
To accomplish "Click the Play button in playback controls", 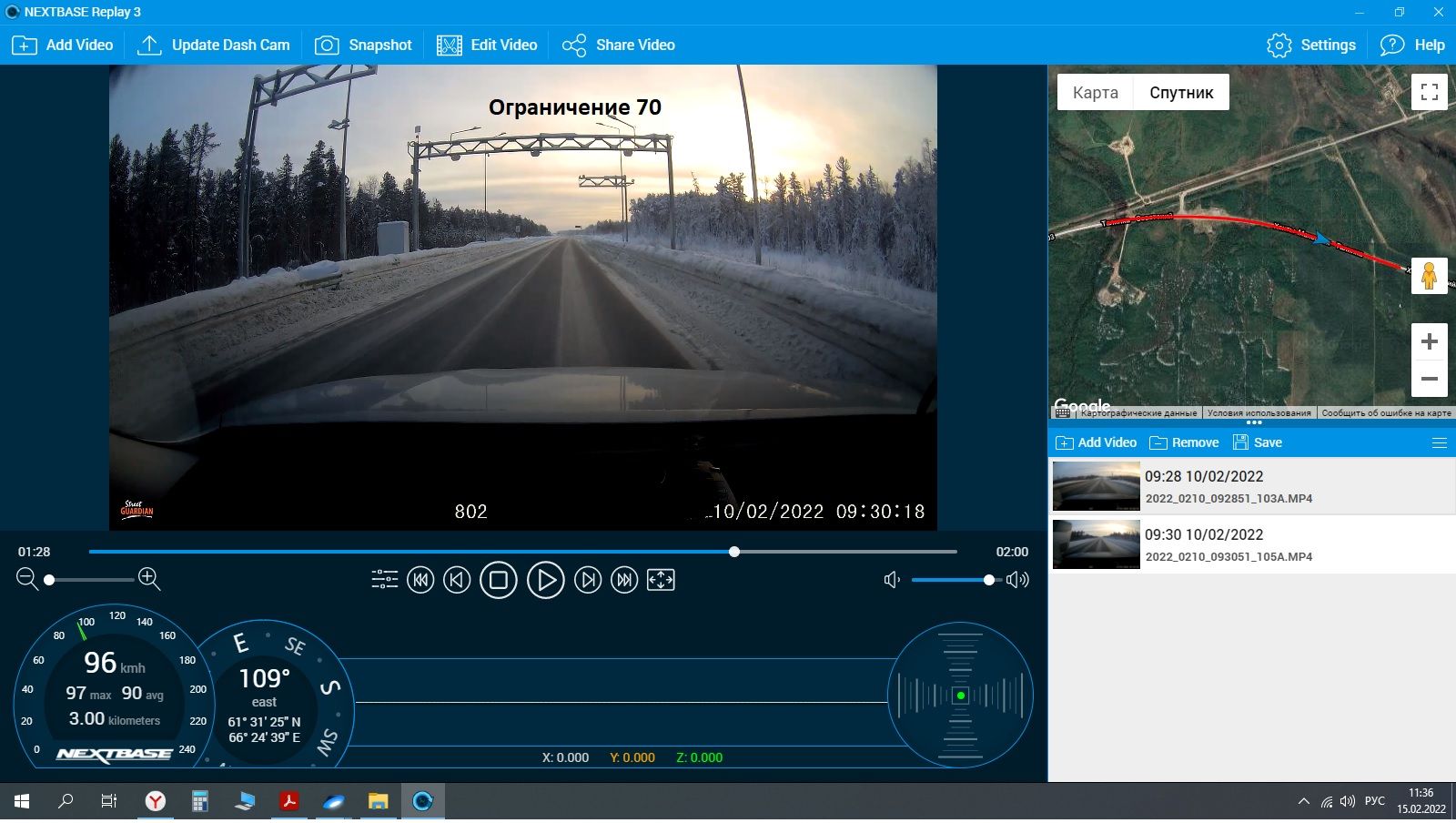I will click(545, 580).
